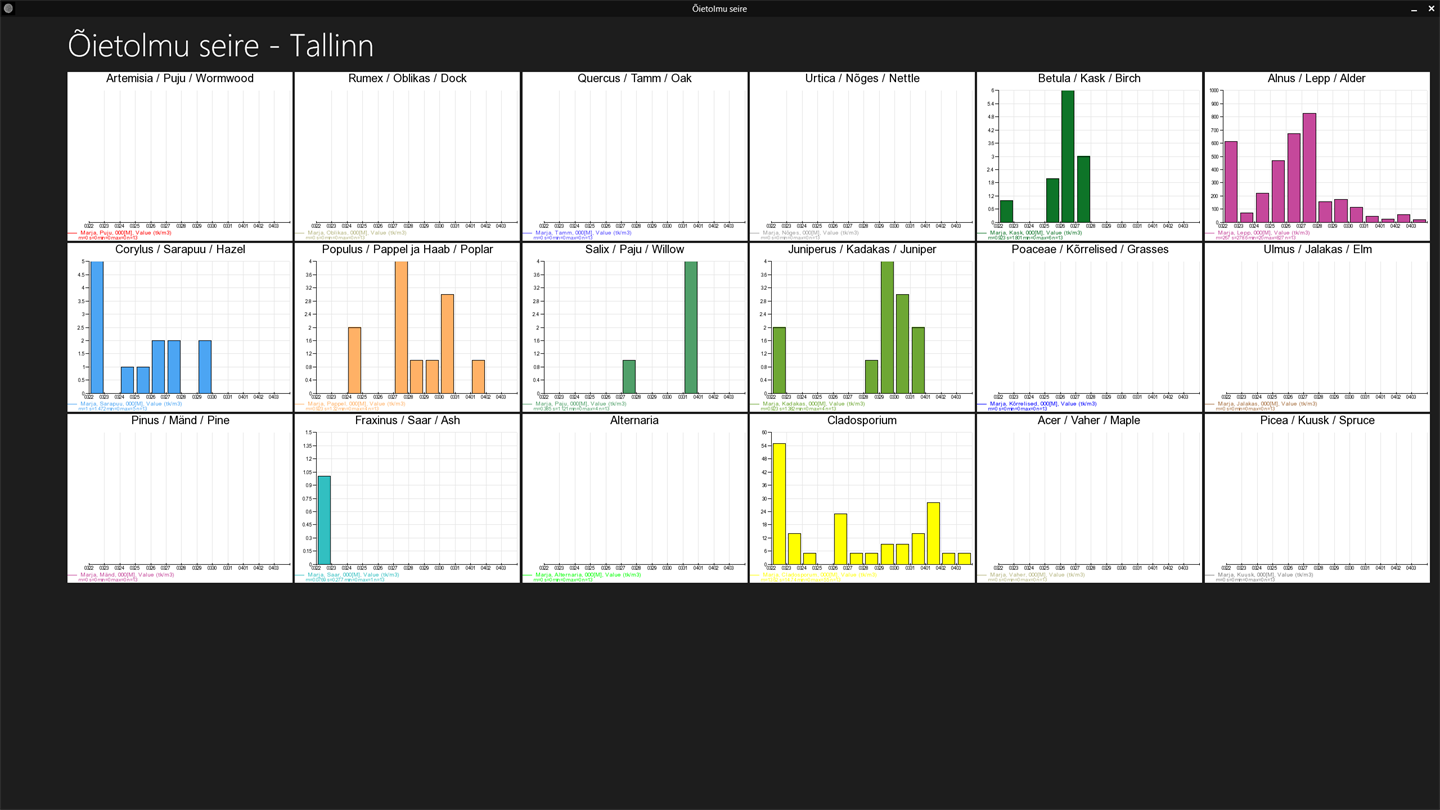Open the Betula / Kask / Birch chart

(1089, 156)
